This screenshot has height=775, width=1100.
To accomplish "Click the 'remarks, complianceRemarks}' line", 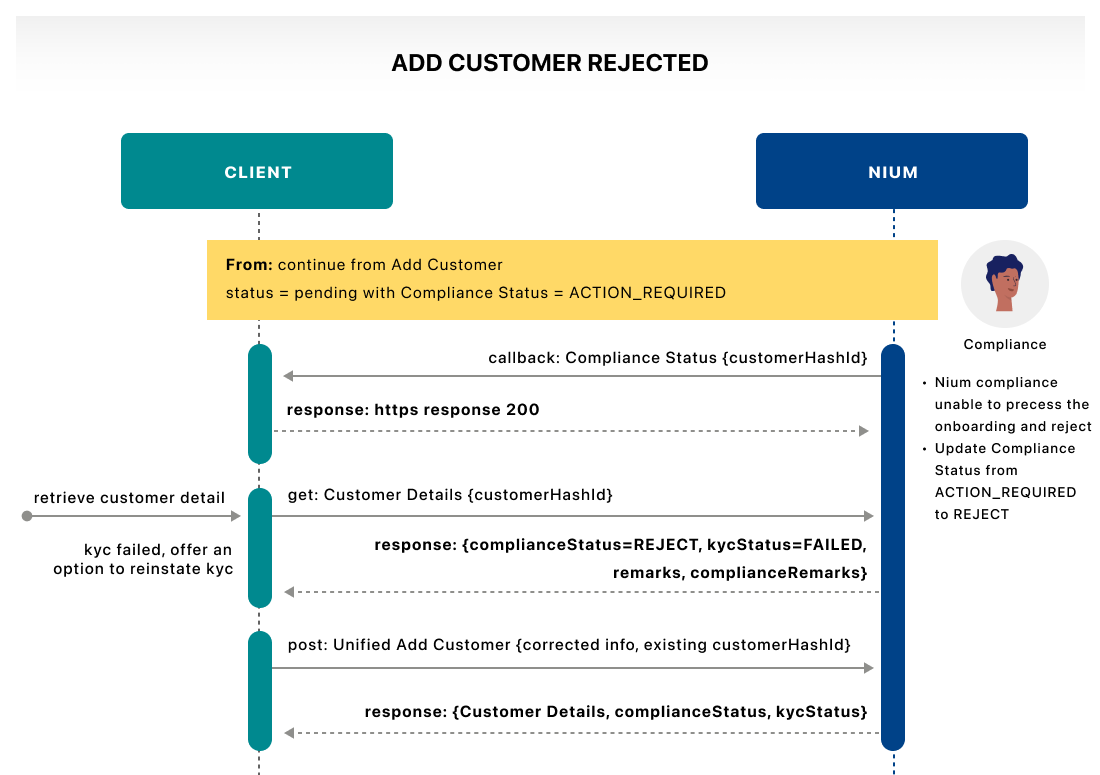I will pos(740,573).
